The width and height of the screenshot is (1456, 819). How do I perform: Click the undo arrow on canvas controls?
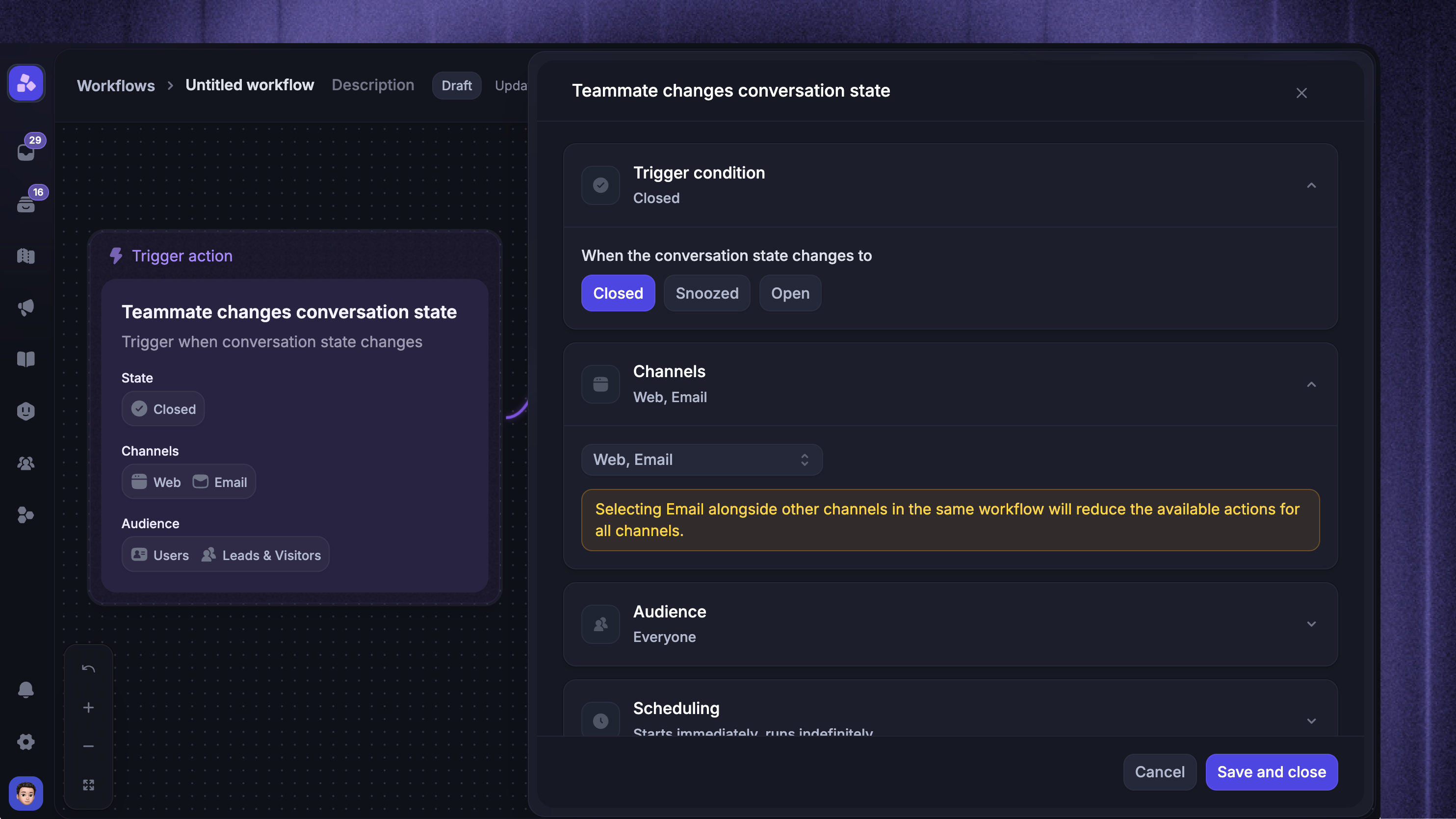[88, 668]
